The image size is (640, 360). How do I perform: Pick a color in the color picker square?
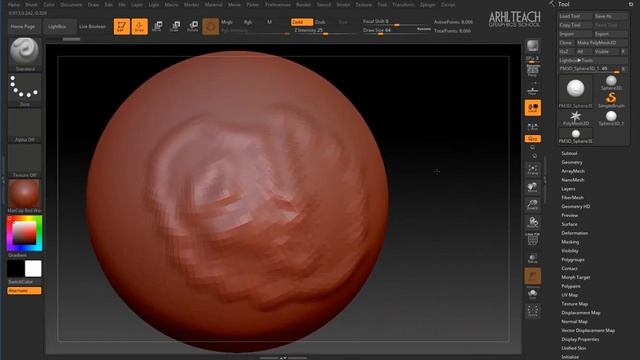tap(24, 233)
